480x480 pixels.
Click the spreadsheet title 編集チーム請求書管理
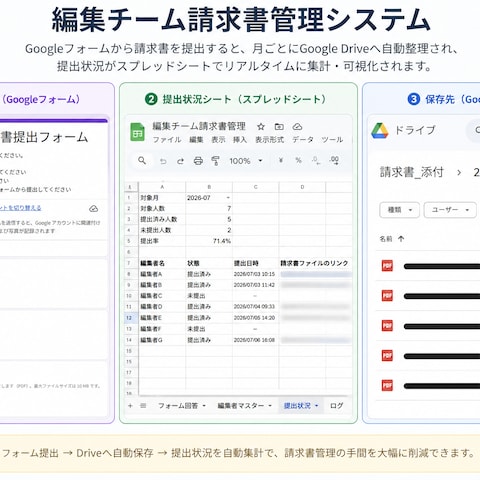point(199,126)
